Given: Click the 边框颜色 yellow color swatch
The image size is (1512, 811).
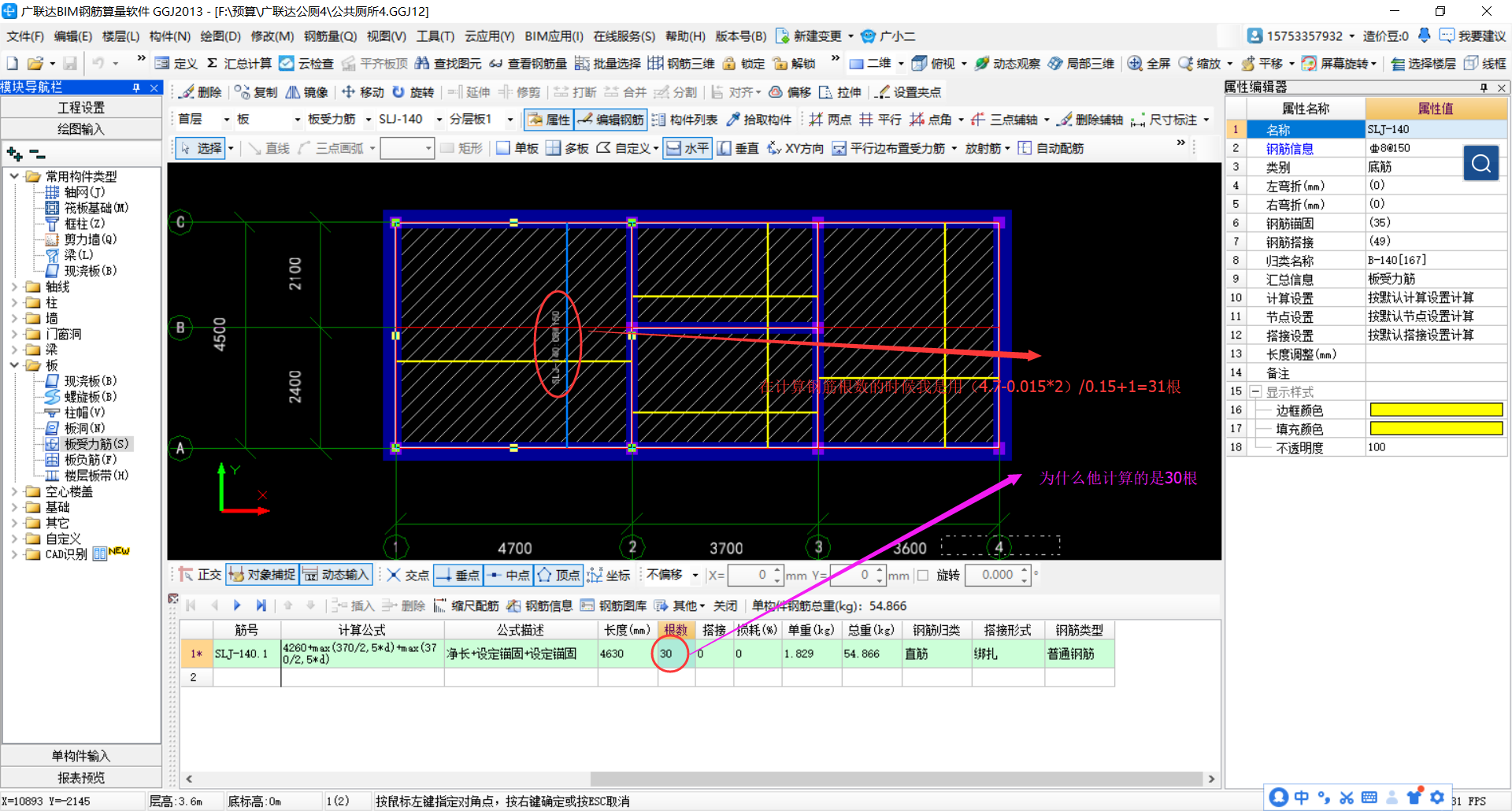Looking at the screenshot, I should [1436, 409].
